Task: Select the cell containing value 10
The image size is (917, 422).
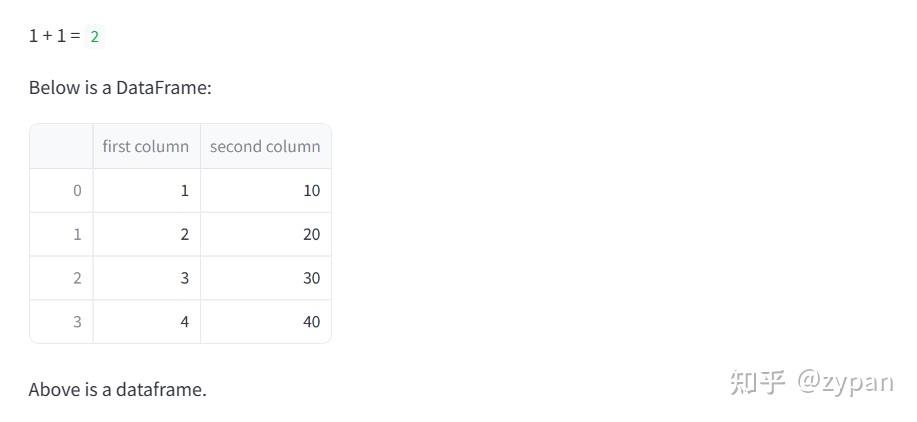Action: [266, 191]
